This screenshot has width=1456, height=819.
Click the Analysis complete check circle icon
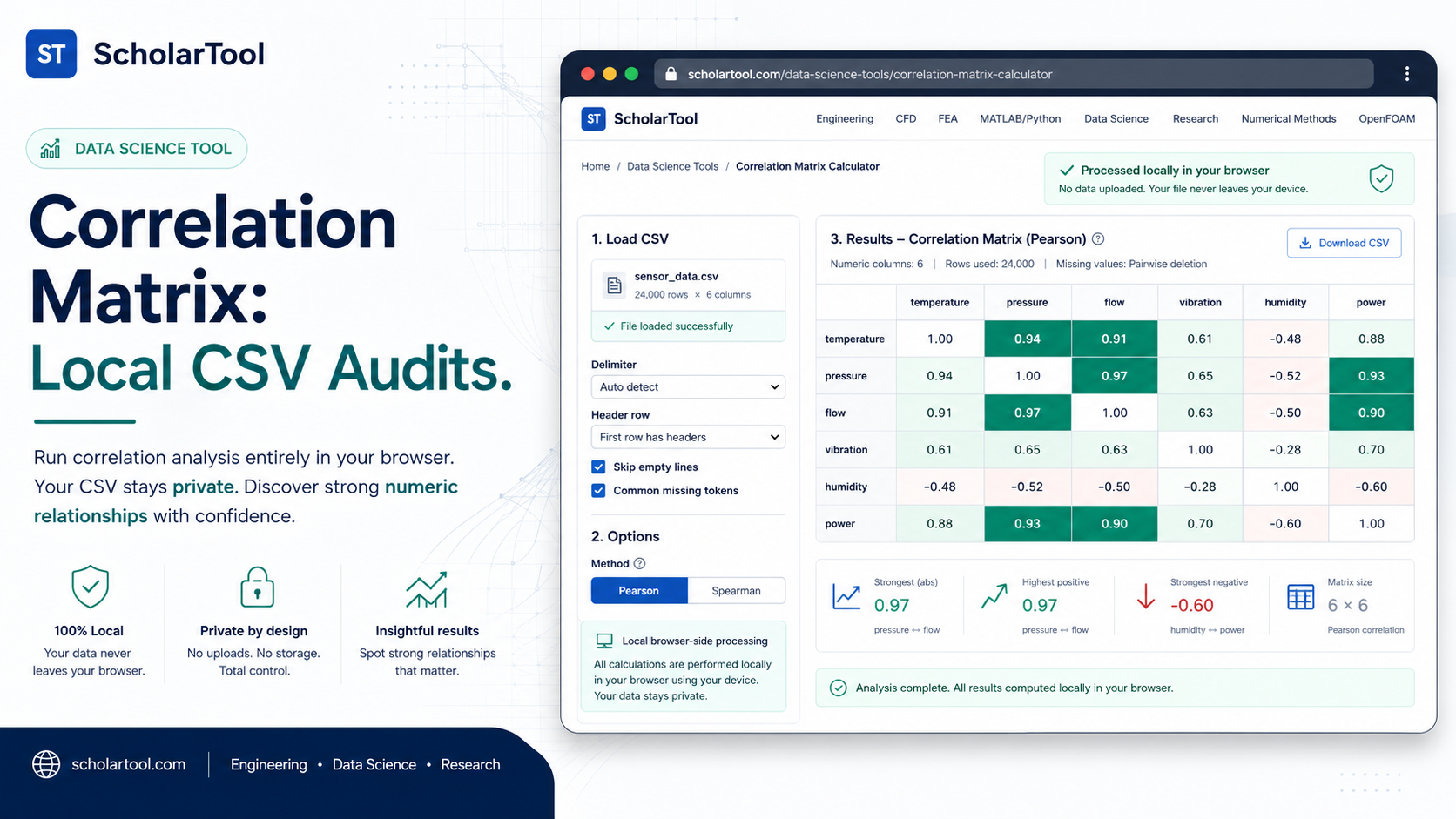[838, 688]
